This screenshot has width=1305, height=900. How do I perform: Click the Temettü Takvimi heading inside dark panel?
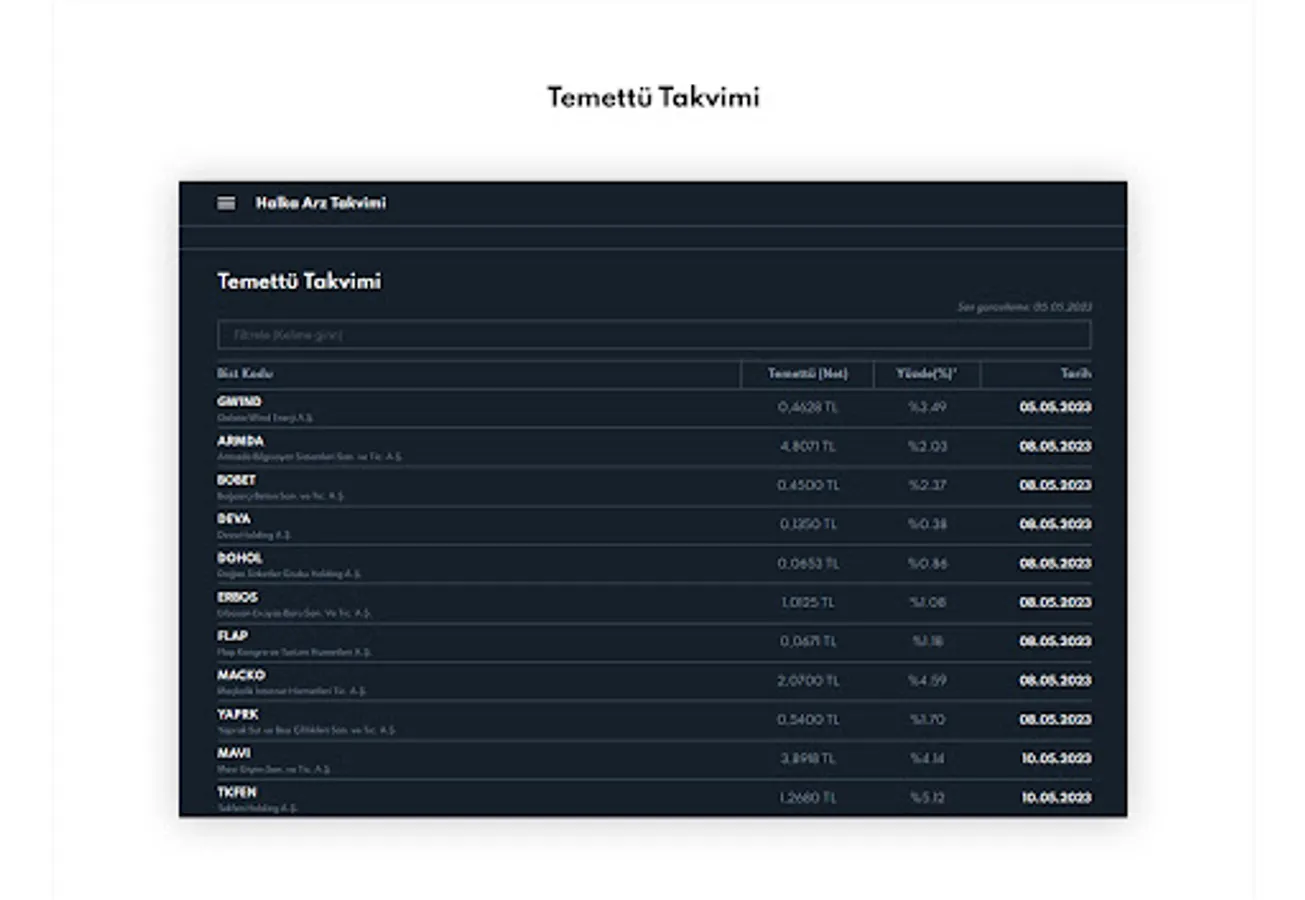299,281
